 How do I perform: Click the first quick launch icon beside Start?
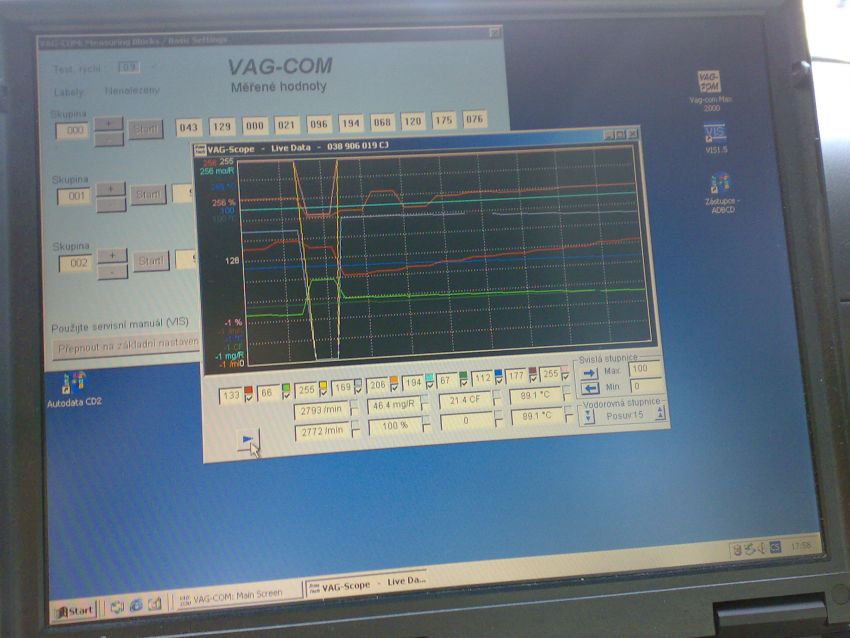click(117, 607)
